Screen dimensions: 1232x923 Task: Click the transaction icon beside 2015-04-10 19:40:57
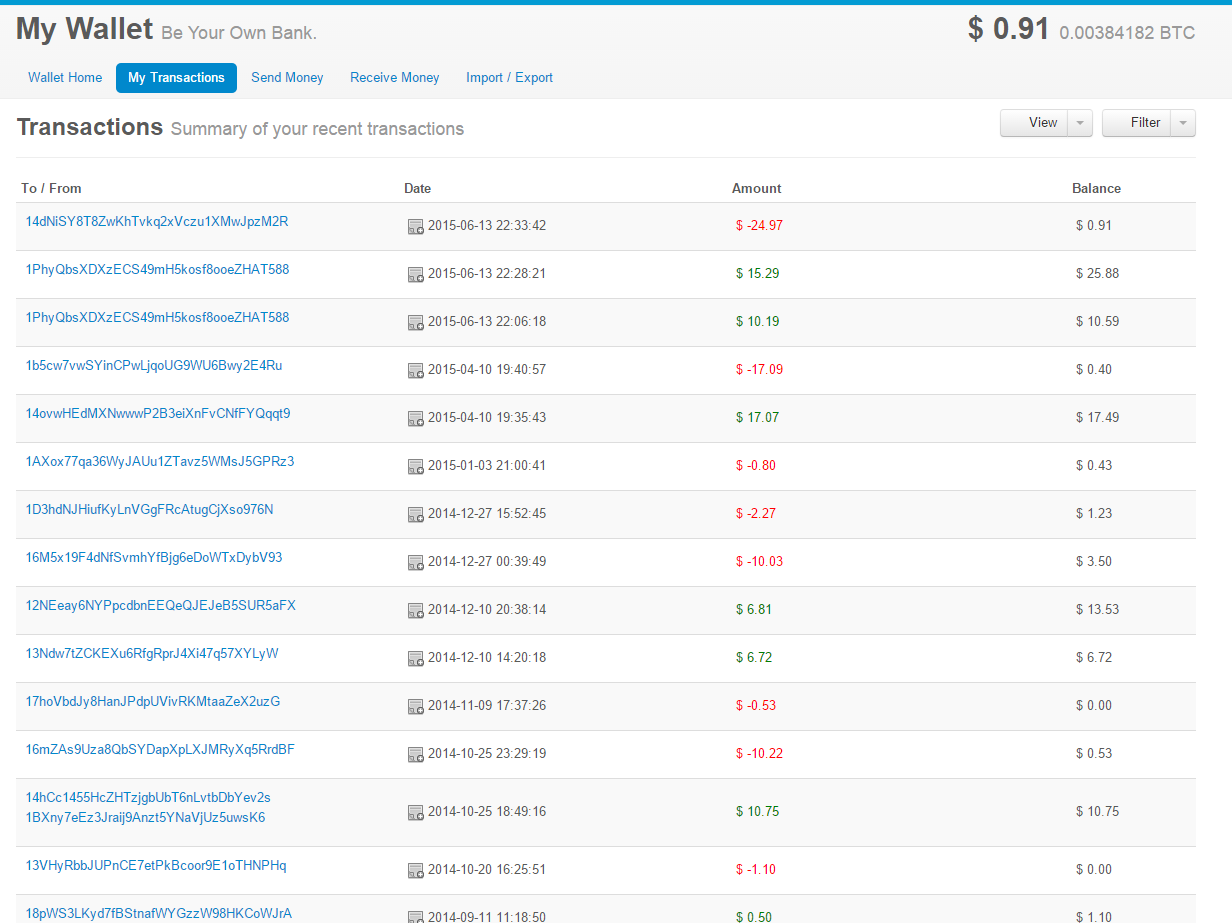(415, 371)
